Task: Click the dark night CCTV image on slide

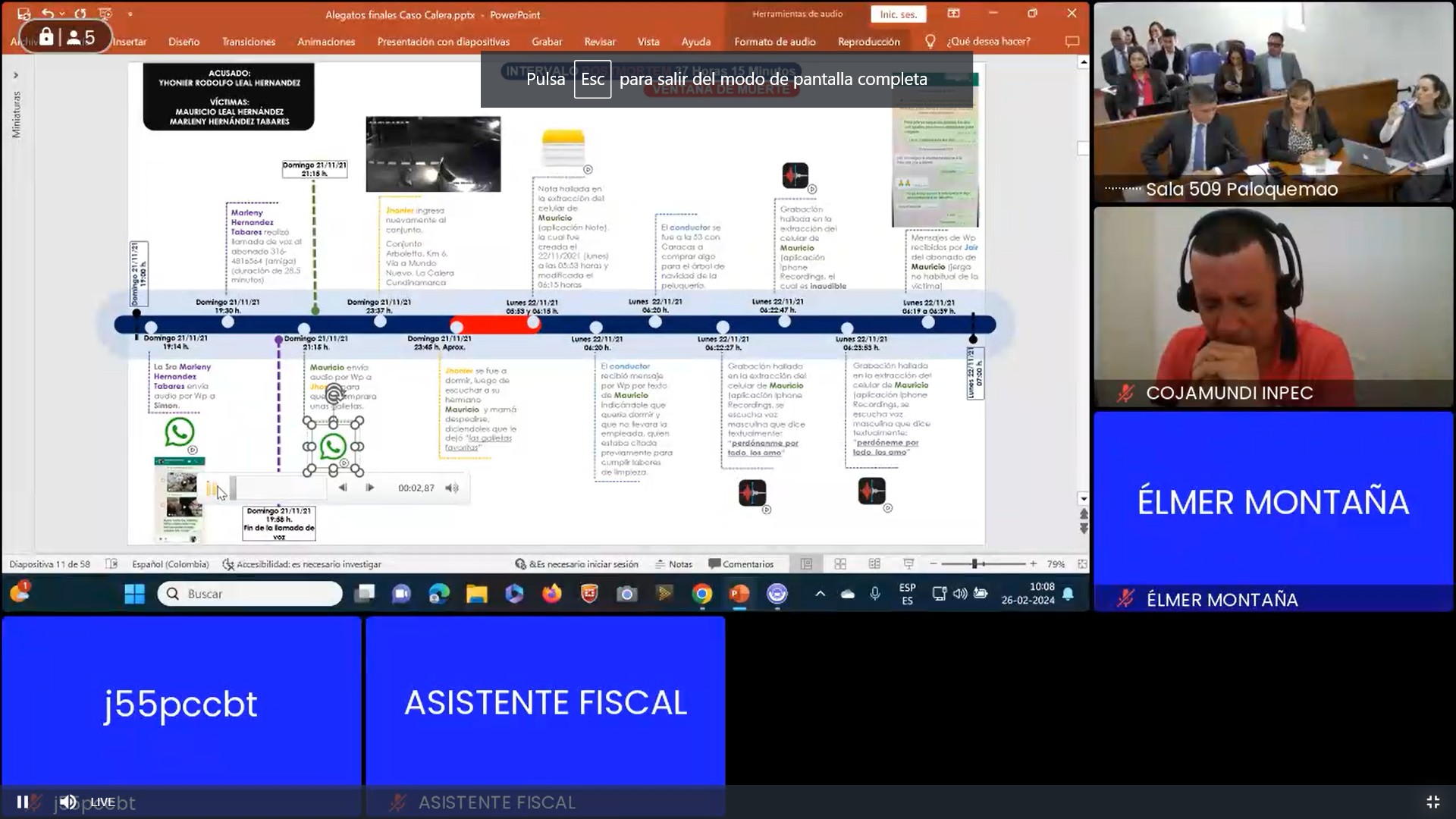Action: tap(433, 154)
